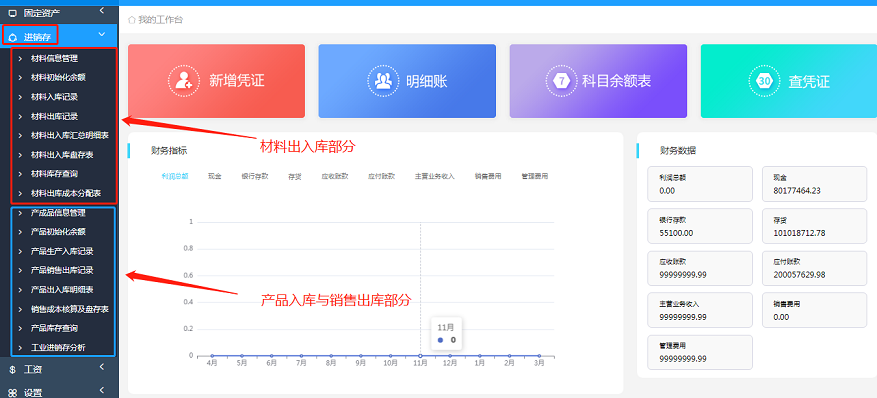Screen dimensions: 877x398
Task: Click the 4月 data point on chart
Action: [x=212, y=356]
